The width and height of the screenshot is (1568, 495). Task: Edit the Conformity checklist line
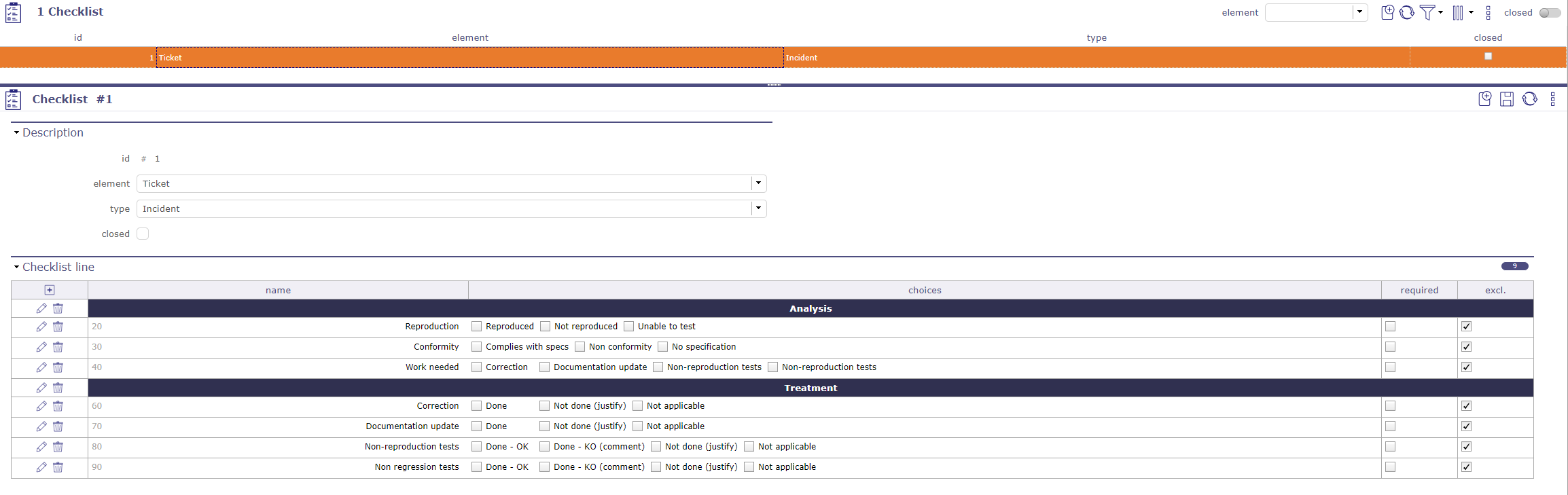(41, 347)
